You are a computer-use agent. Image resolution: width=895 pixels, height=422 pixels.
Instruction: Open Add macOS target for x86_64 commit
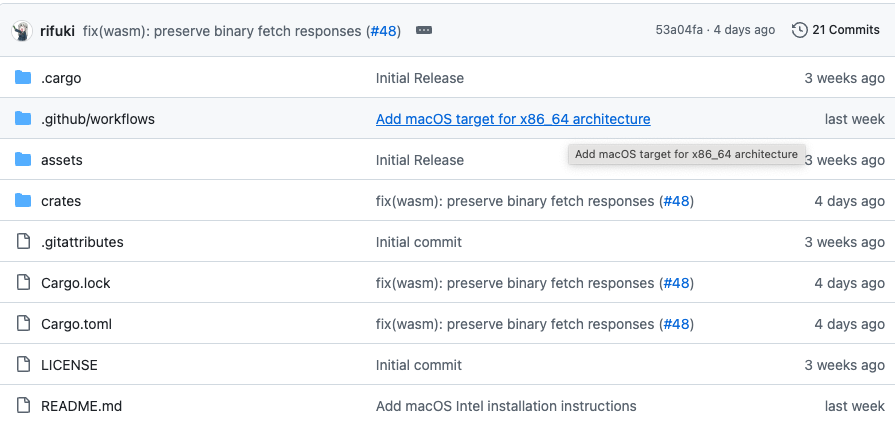[x=513, y=119]
